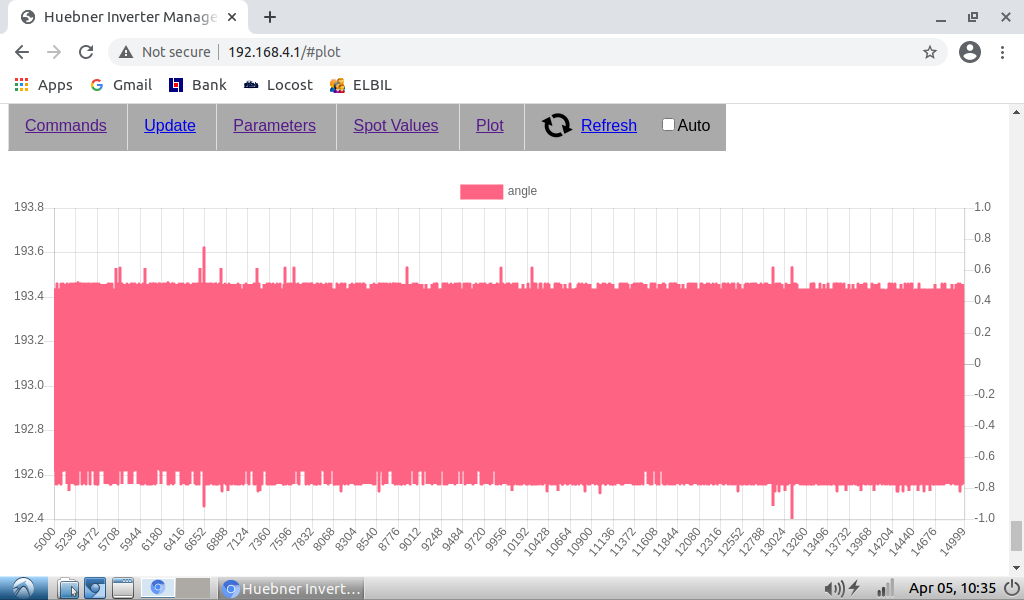
Task: Open the system start menu on taskbar
Action: click(24, 588)
